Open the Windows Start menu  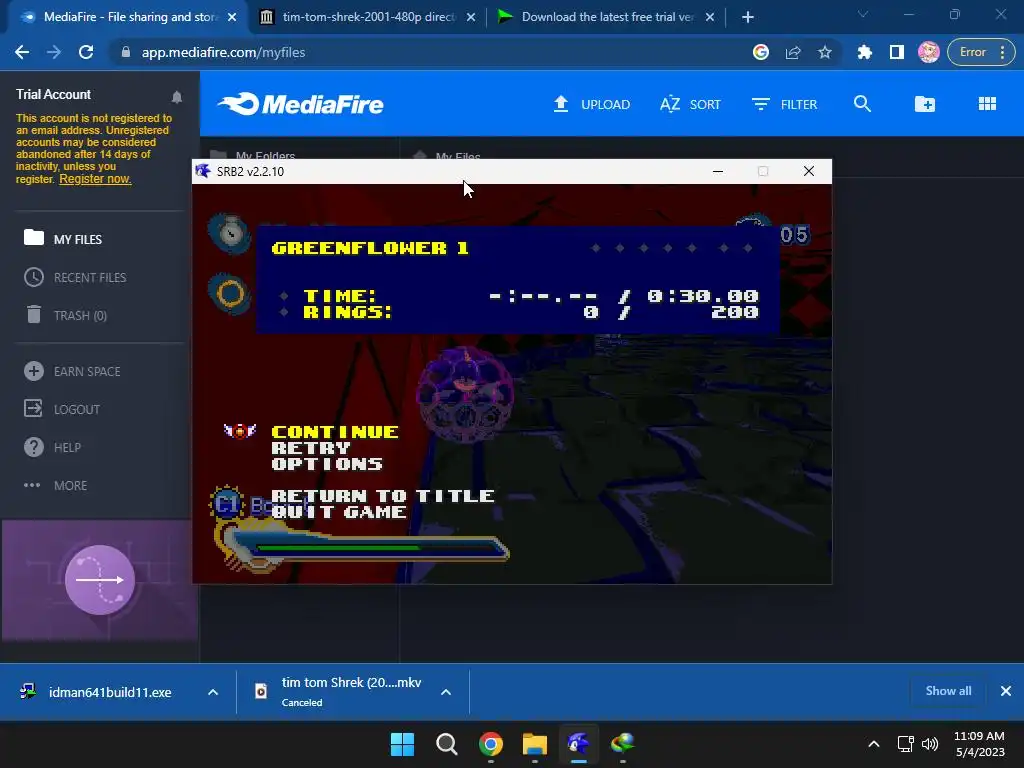(x=402, y=744)
